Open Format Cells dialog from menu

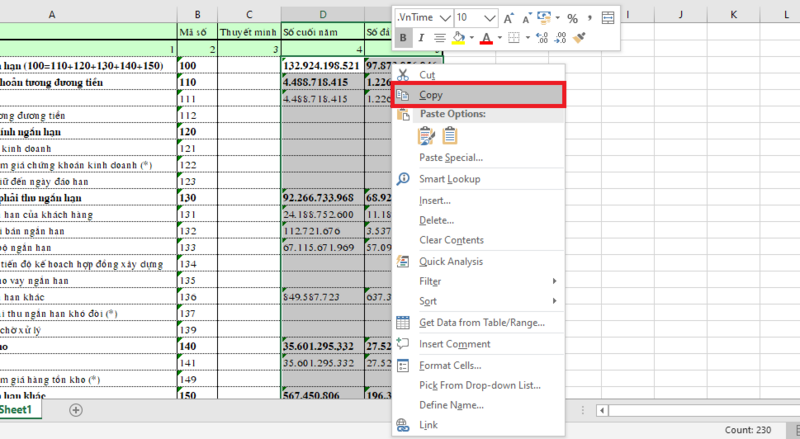(x=450, y=365)
